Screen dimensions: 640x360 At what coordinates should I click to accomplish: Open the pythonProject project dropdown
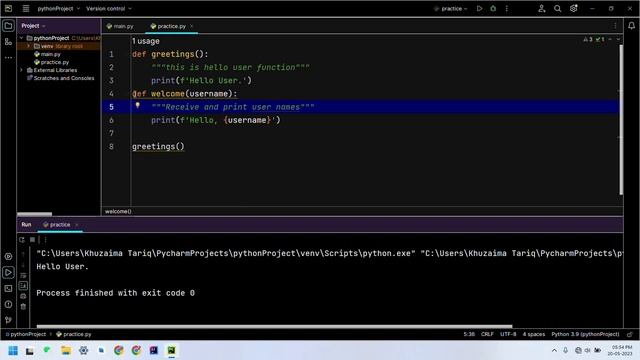coord(59,8)
